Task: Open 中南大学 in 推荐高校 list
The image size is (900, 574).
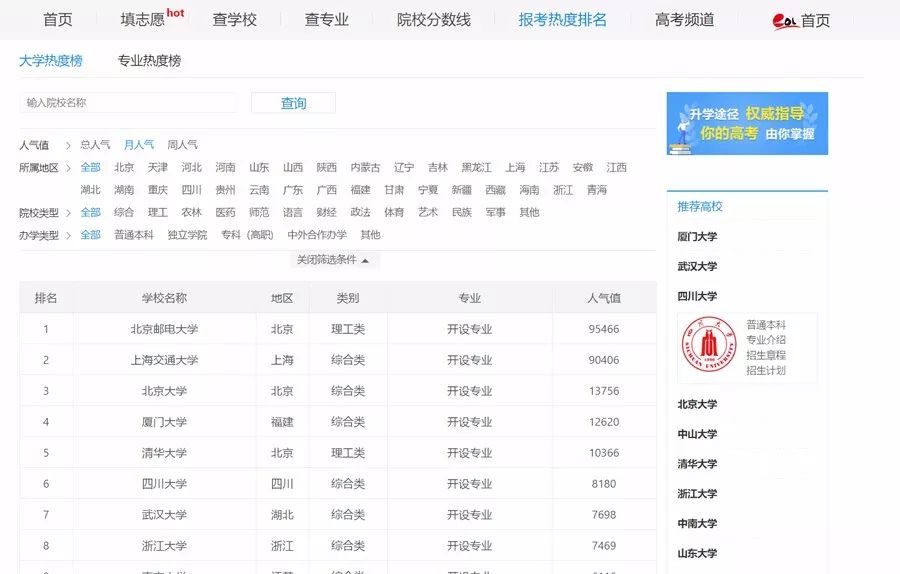Action: tap(697, 524)
